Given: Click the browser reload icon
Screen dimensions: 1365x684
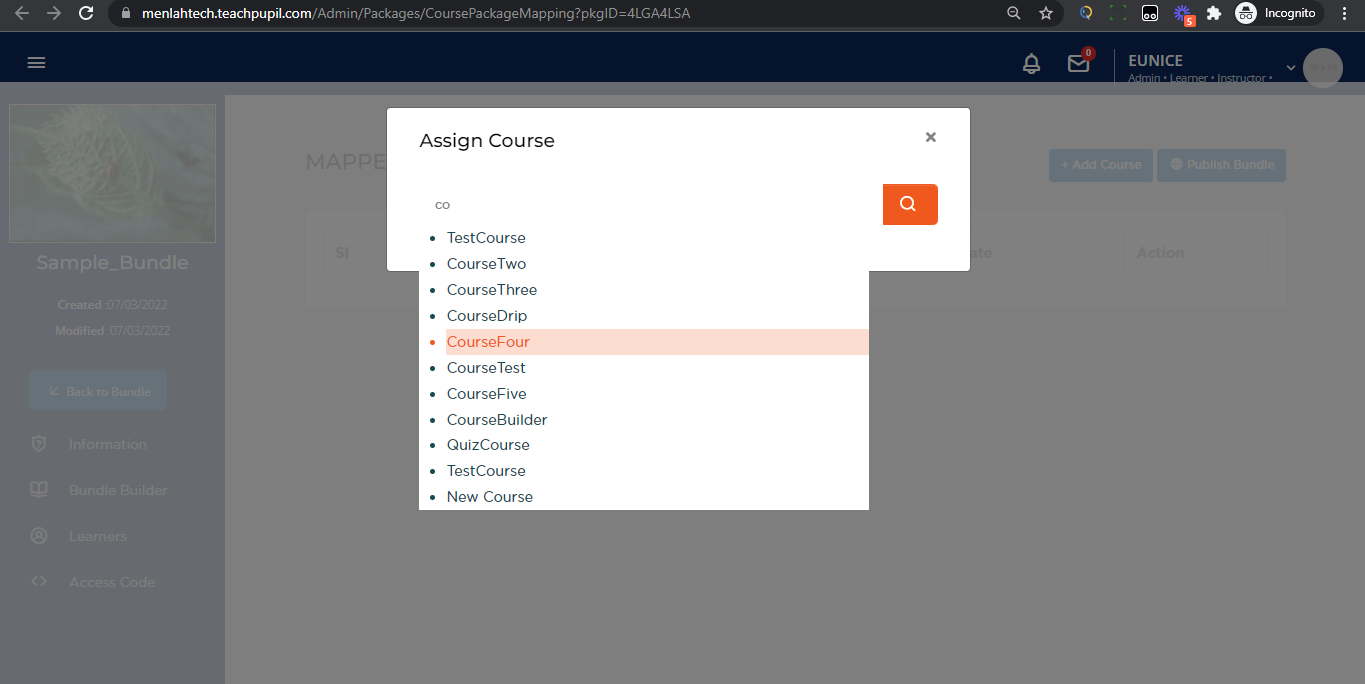Looking at the screenshot, I should (x=86, y=13).
